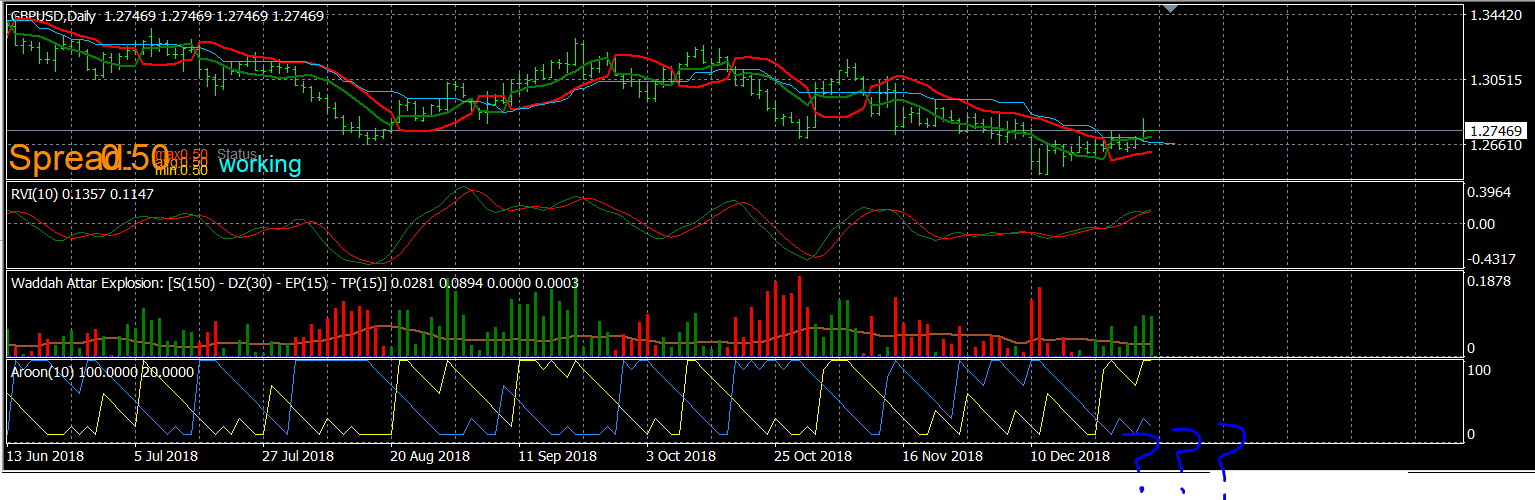This screenshot has width=1535, height=500.
Task: Click the 1.26610 price axis value
Action: point(1496,145)
